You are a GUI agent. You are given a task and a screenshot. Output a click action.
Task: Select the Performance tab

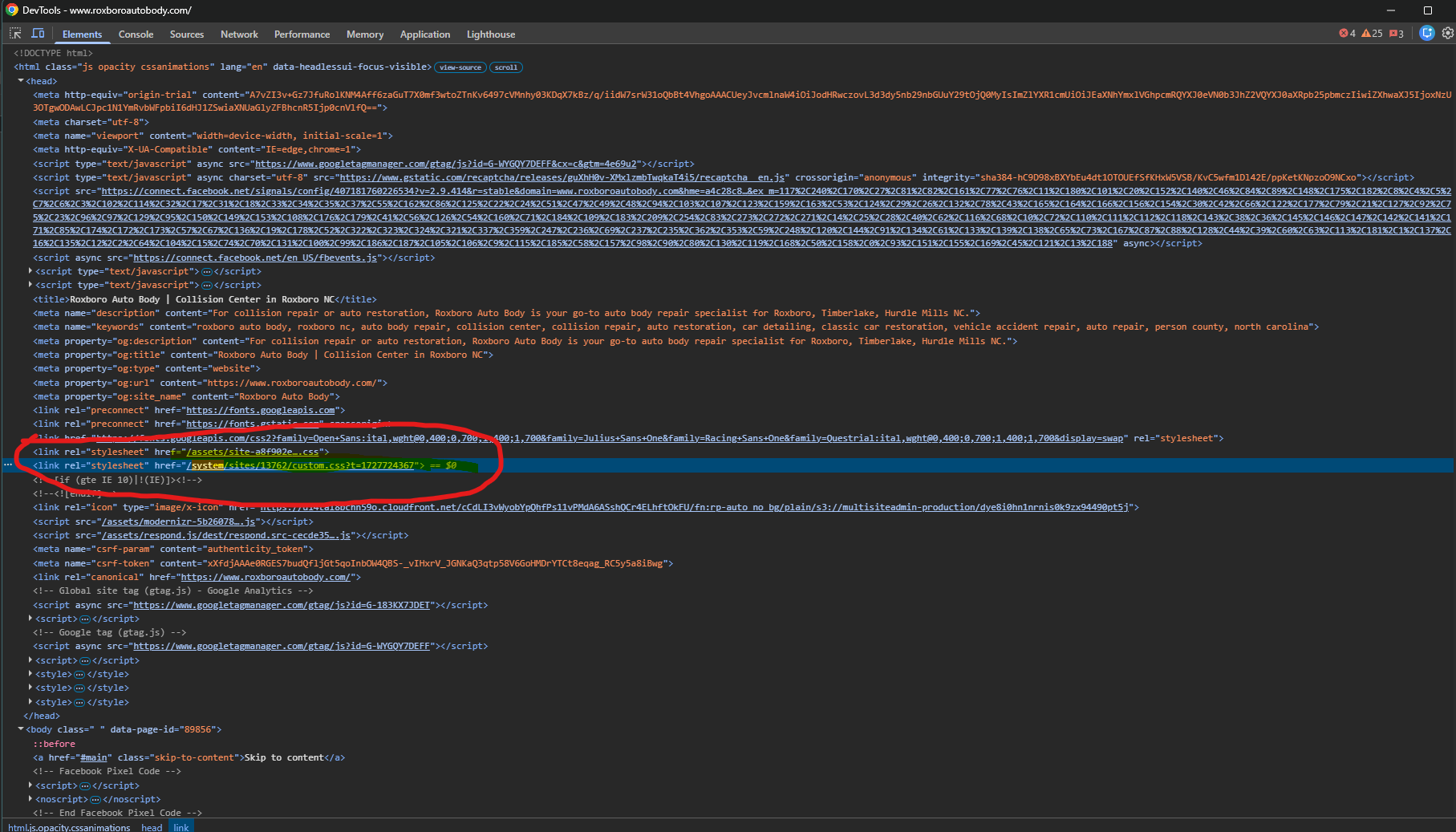(x=302, y=34)
